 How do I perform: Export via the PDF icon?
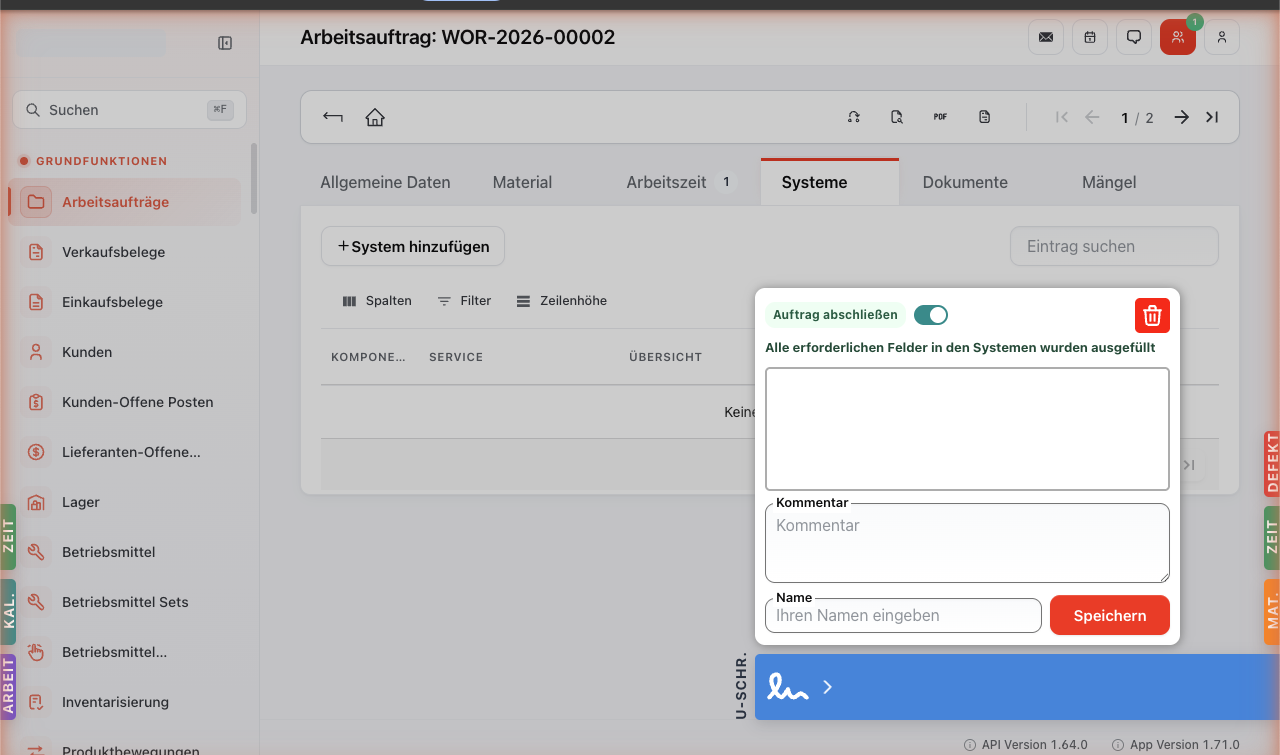click(940, 117)
